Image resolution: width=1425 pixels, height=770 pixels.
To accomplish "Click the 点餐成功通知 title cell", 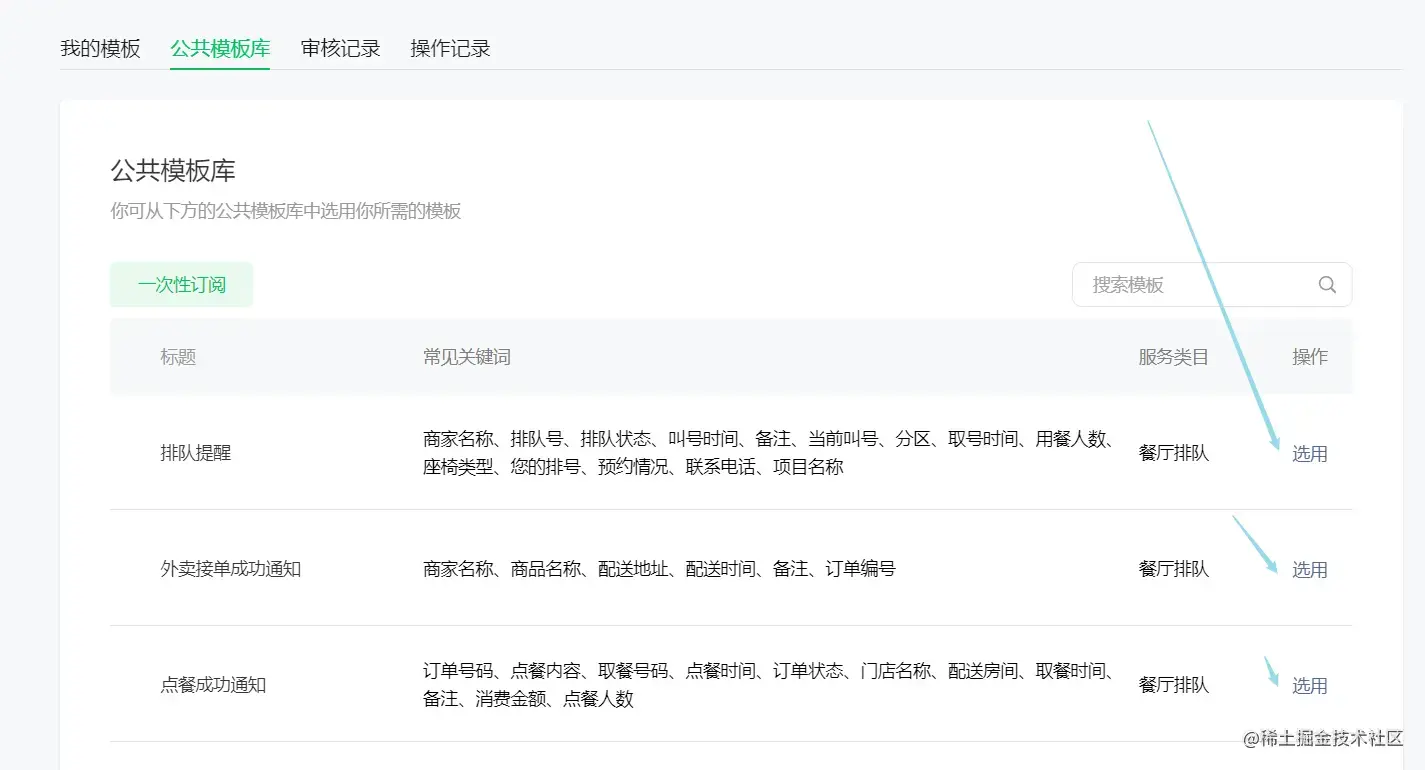I will [x=213, y=685].
